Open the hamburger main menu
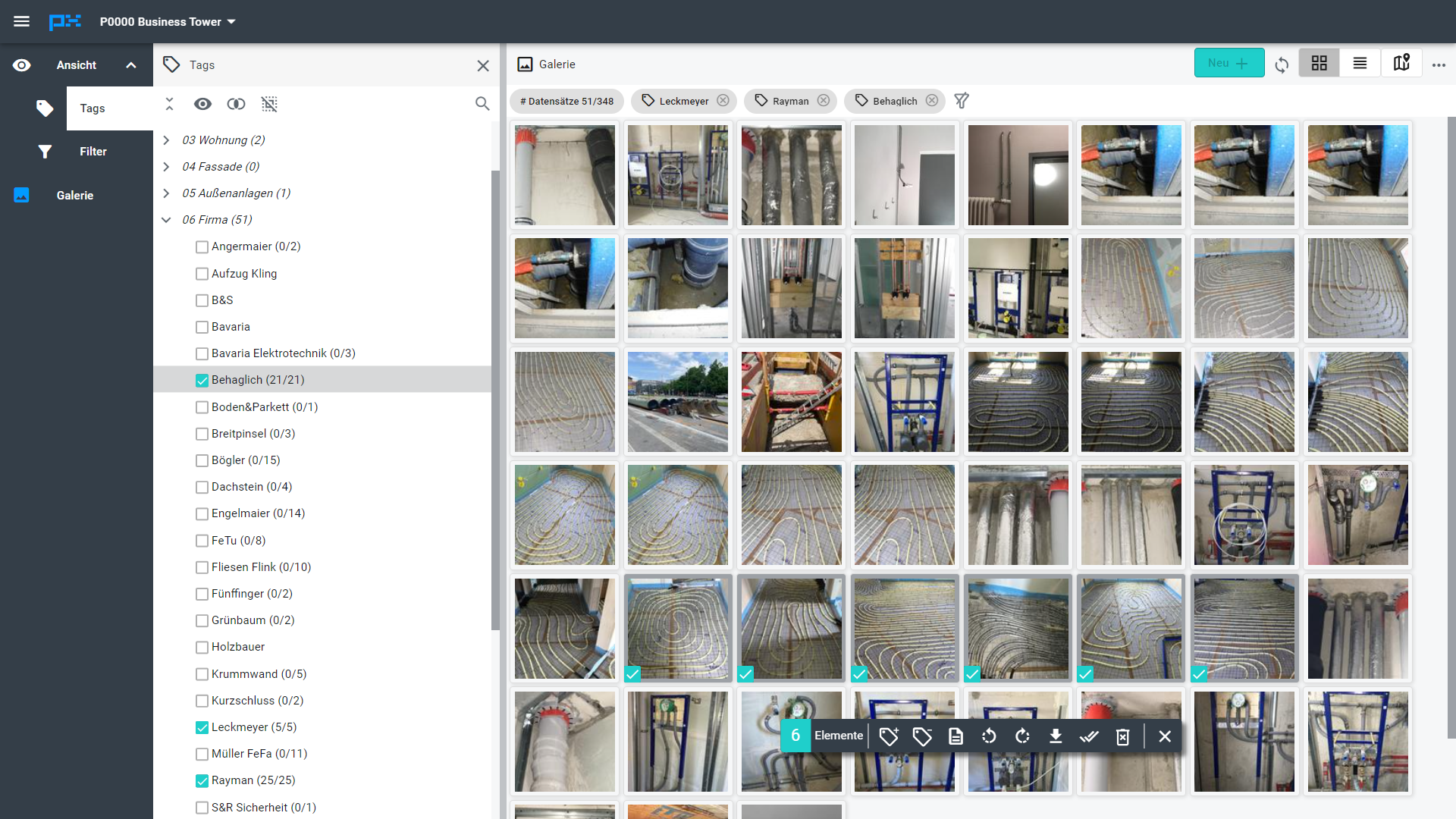The width and height of the screenshot is (1456, 819). pyautogui.click(x=21, y=21)
